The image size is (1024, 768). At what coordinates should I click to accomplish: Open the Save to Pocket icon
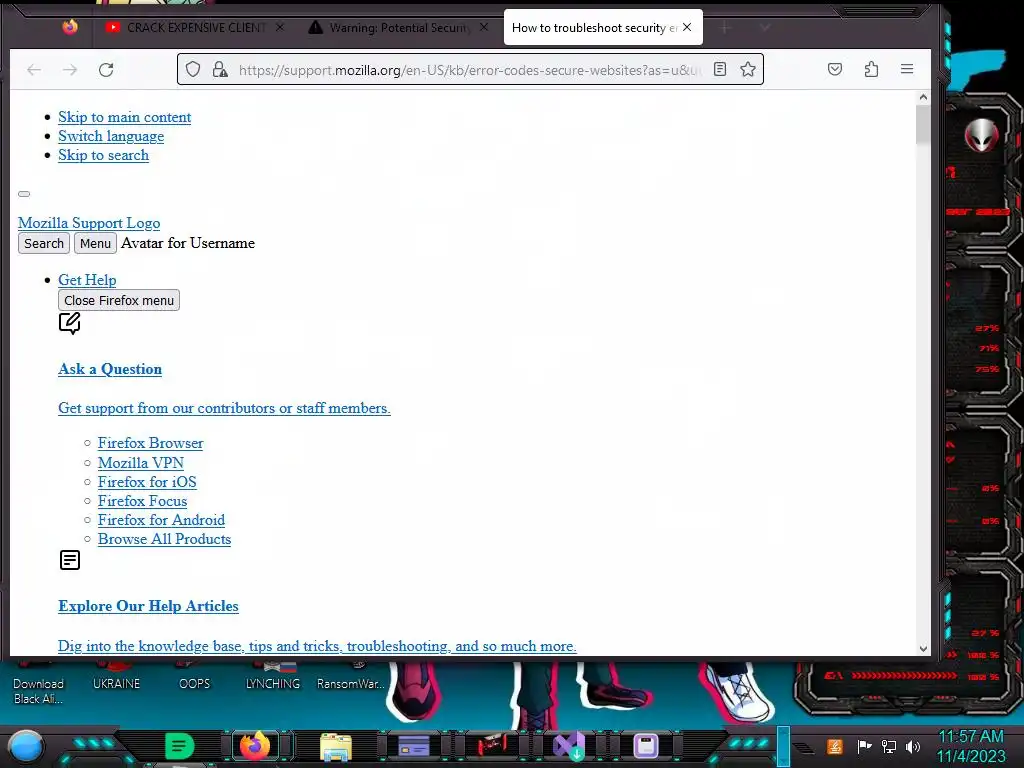835,69
